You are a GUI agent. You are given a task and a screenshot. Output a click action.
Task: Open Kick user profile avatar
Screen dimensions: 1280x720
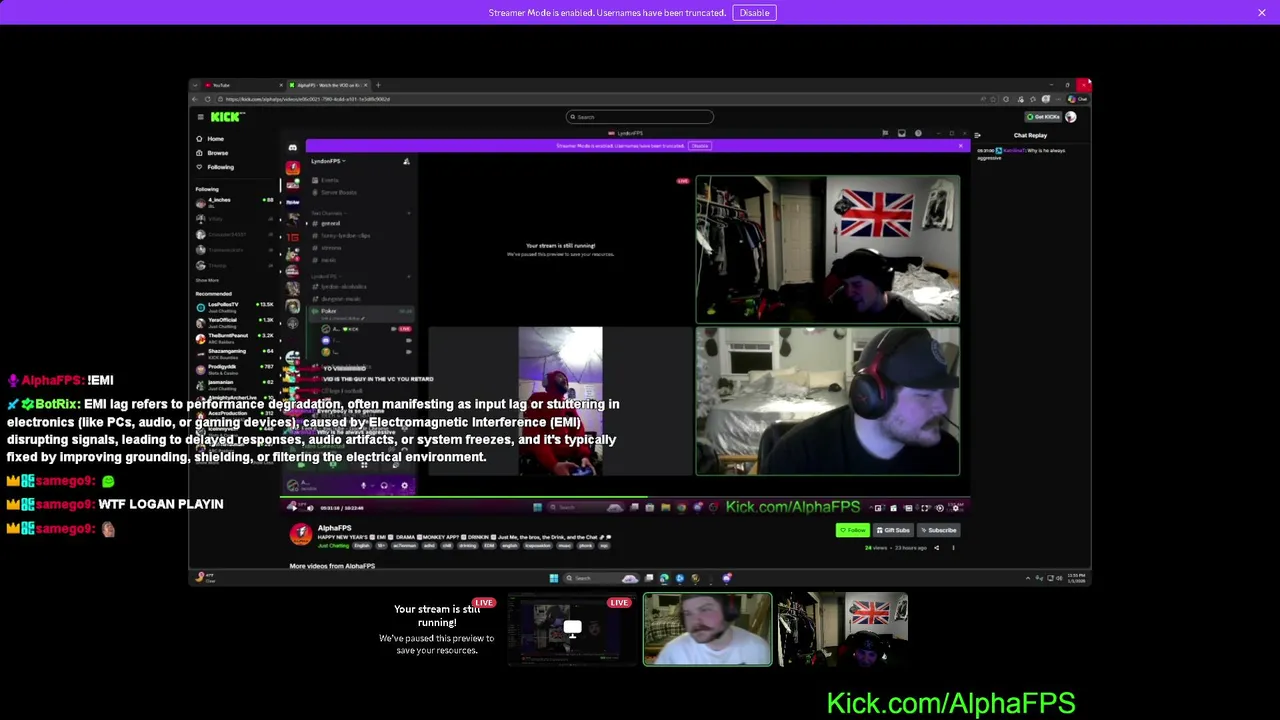1071,117
